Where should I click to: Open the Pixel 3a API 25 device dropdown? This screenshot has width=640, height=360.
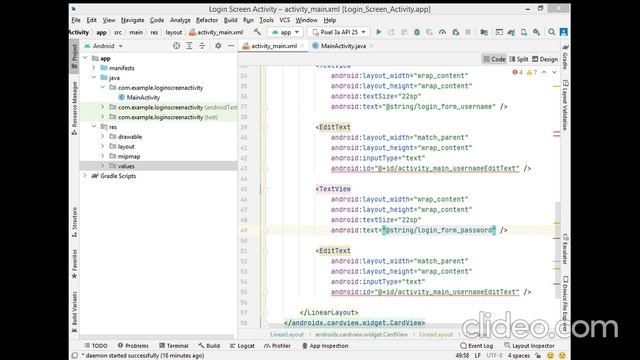coord(338,32)
